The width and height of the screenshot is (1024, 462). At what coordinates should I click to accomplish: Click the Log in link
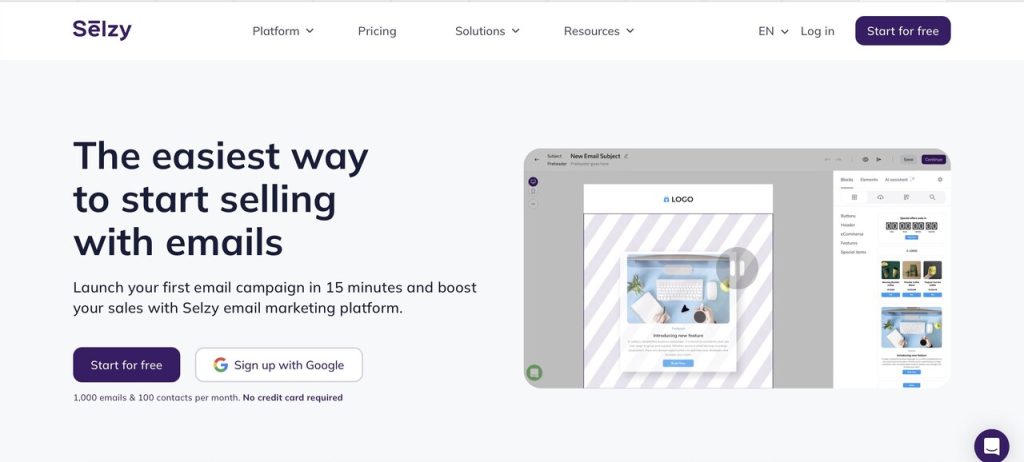point(817,31)
